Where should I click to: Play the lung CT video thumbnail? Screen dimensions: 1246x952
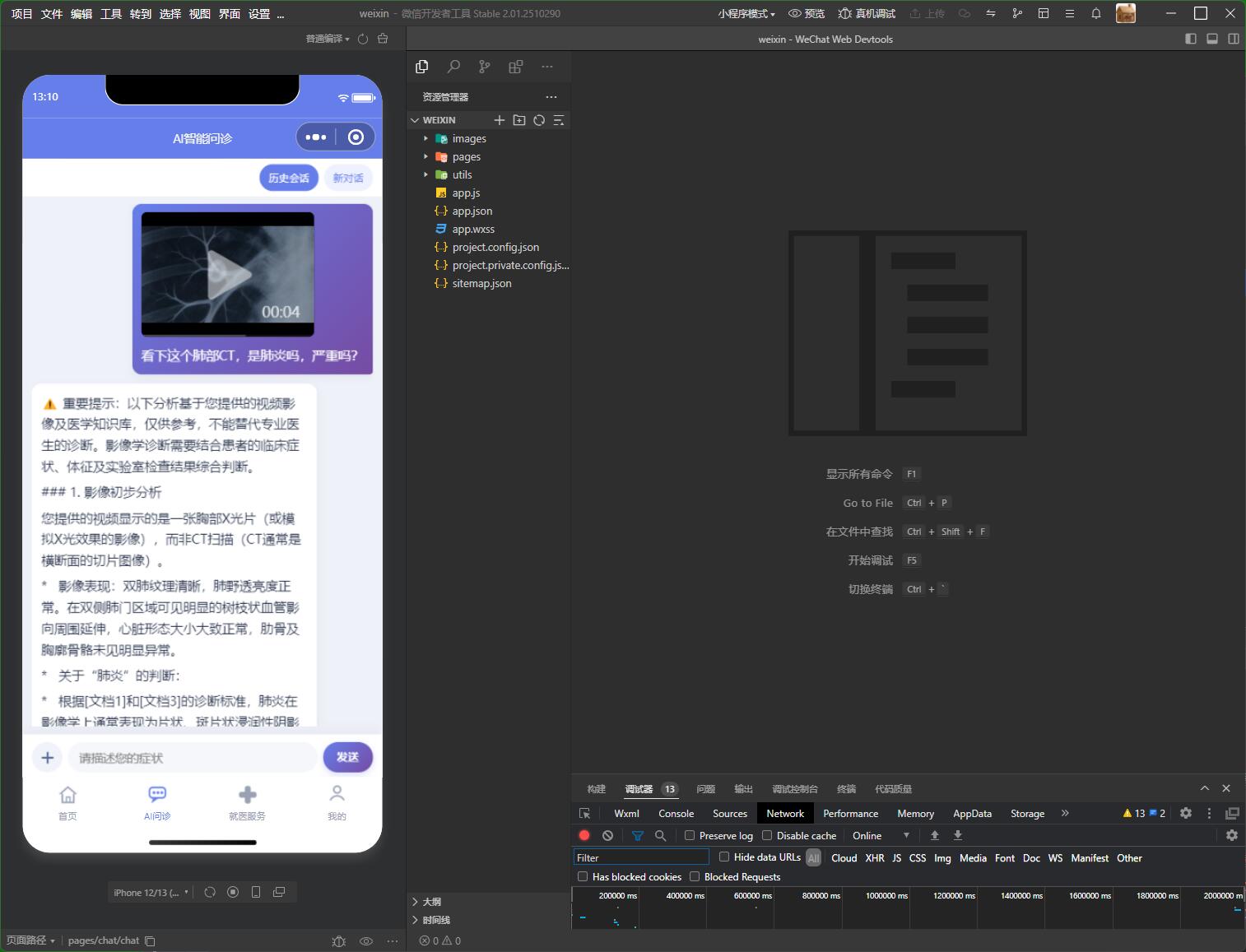point(228,274)
